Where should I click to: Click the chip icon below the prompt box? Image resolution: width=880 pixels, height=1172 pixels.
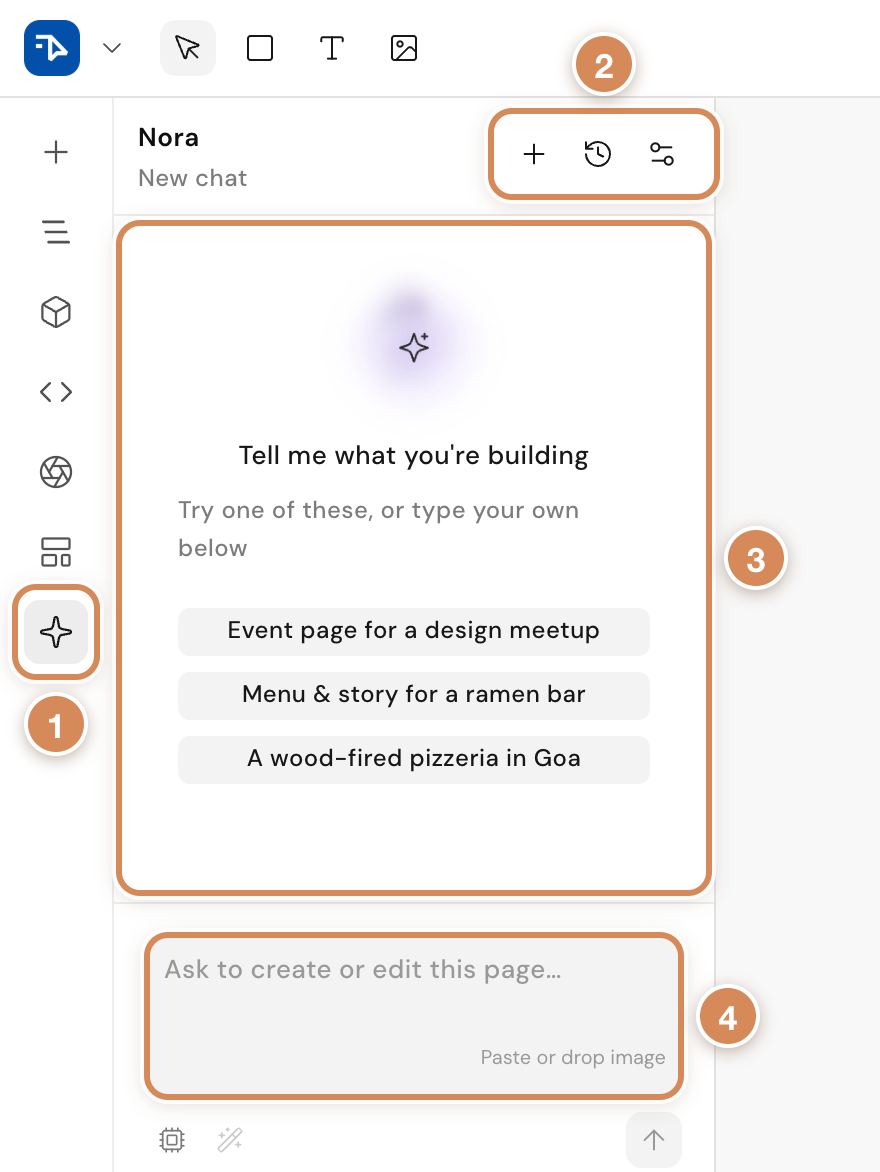172,1140
